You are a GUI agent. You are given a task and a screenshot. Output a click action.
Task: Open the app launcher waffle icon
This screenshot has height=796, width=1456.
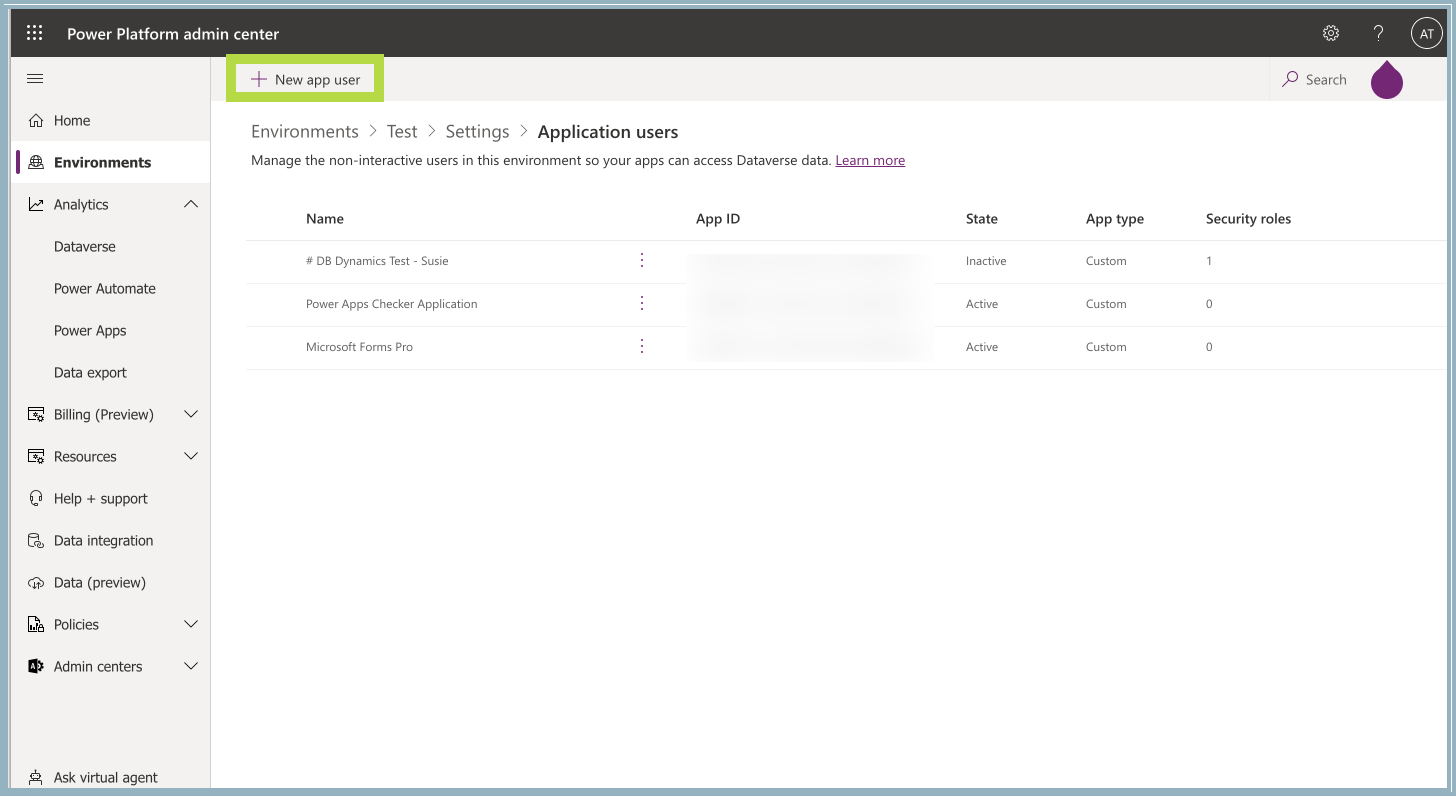pyautogui.click(x=35, y=33)
